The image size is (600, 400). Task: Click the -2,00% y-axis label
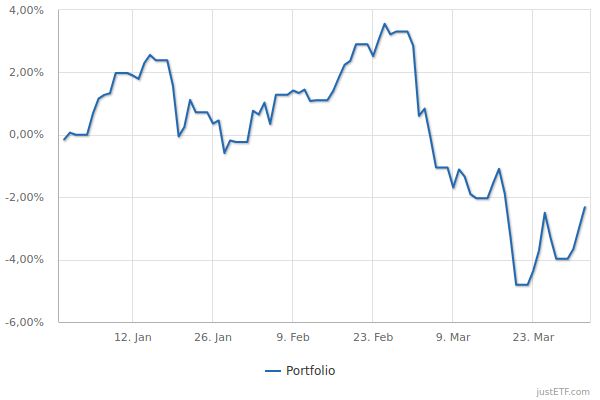(x=26, y=198)
